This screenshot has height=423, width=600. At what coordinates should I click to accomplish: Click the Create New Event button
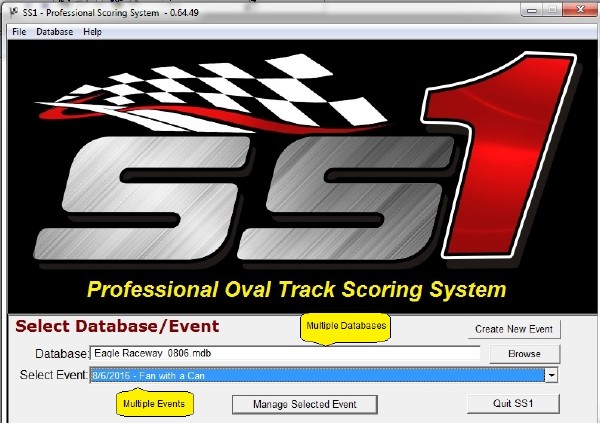pyautogui.click(x=514, y=330)
